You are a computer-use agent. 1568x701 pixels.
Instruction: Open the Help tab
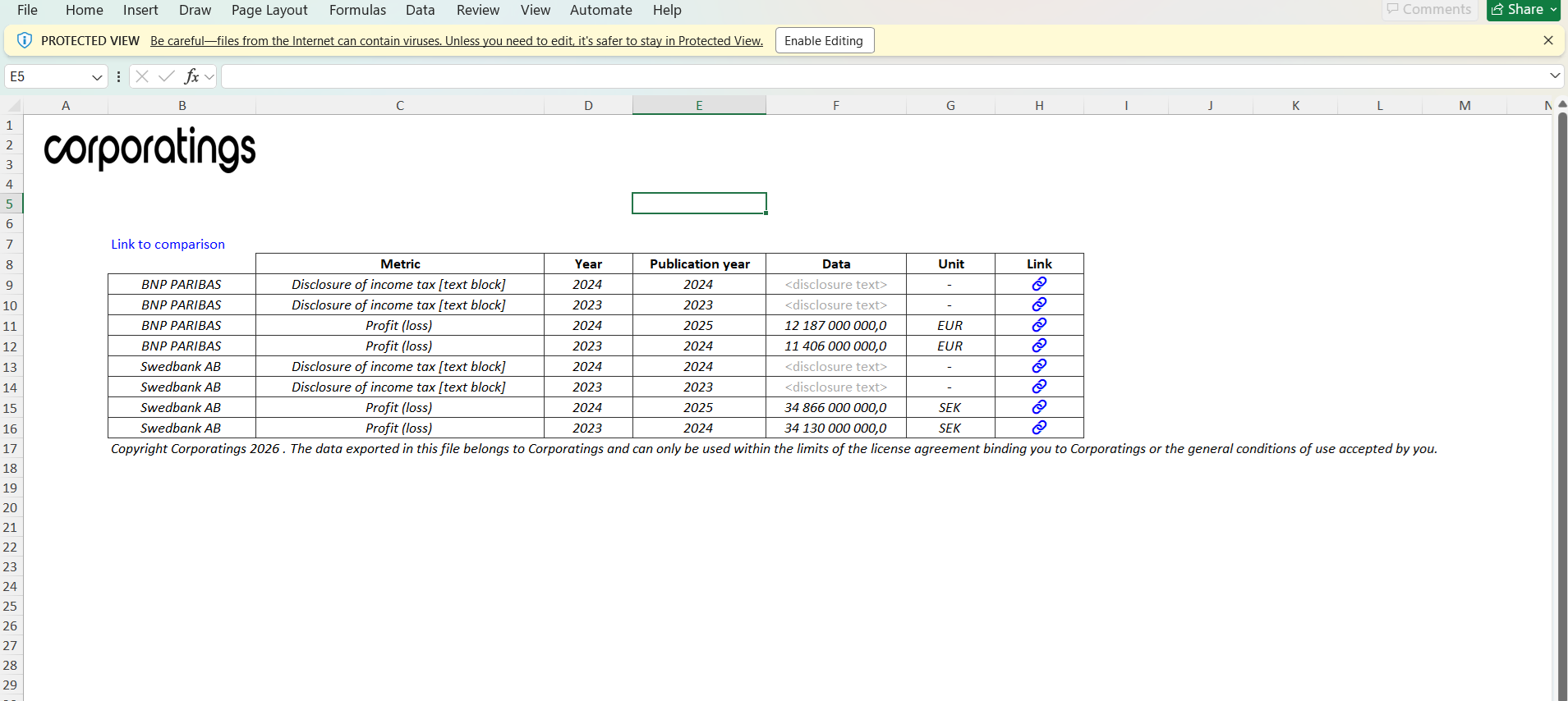[x=667, y=10]
